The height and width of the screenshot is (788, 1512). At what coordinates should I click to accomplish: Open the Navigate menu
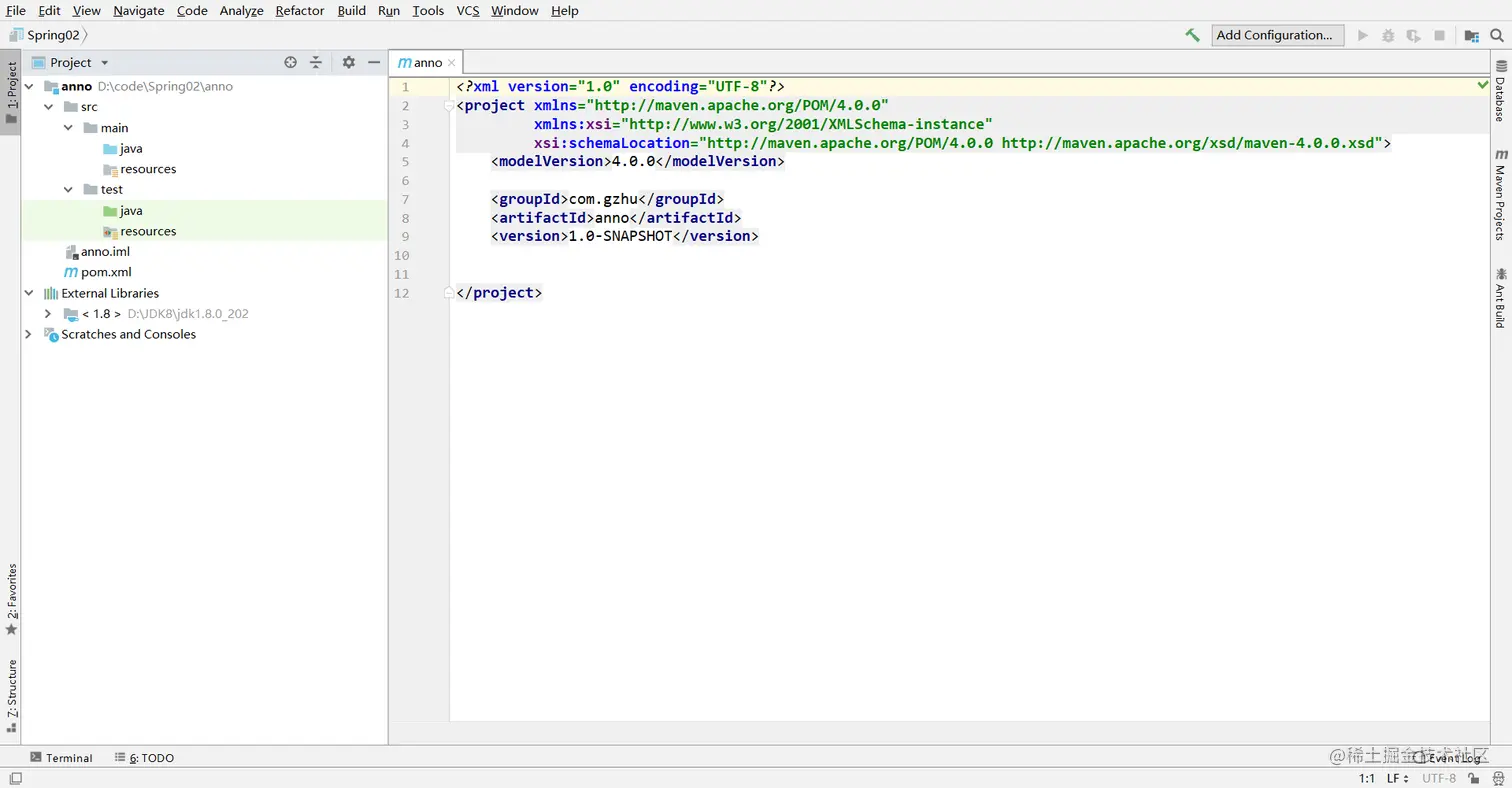(x=139, y=11)
